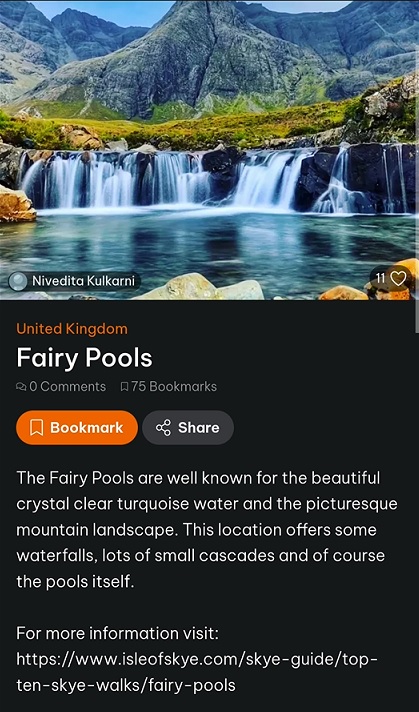Image resolution: width=419 pixels, height=712 pixels.
Task: Open the 0 Comments section
Action: coord(61,387)
